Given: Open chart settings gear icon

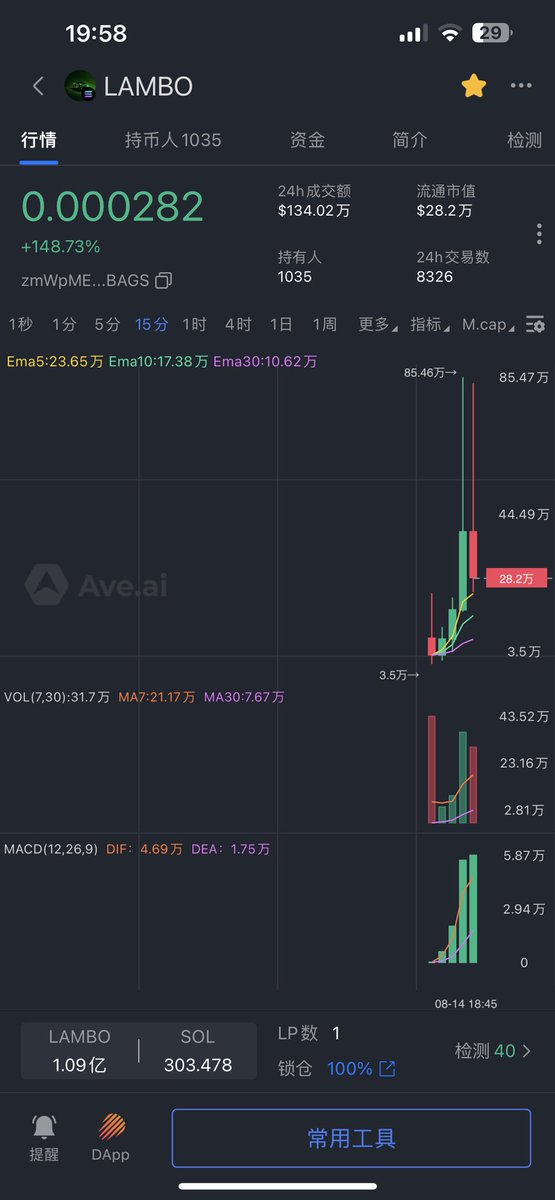Looking at the screenshot, I should pyautogui.click(x=536, y=324).
